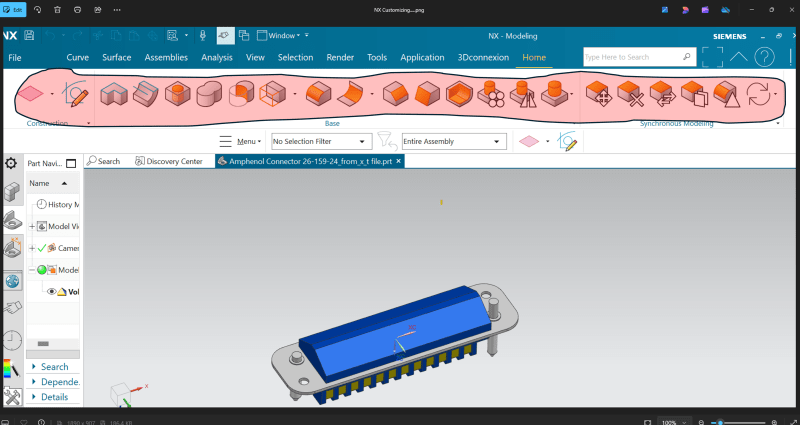Click the circular arrows refresh icon in ribbon

pos(758,94)
